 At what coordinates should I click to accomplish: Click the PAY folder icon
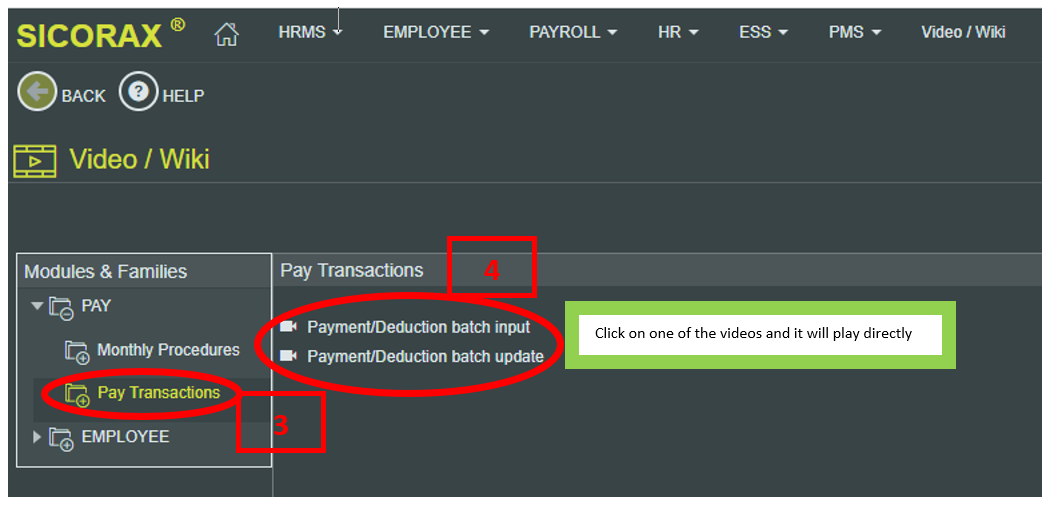tap(63, 307)
